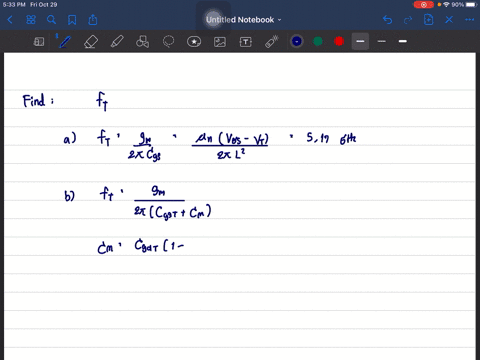Select the thickest stroke width
Viewport: 480px width, 360px height.
(x=403, y=41)
